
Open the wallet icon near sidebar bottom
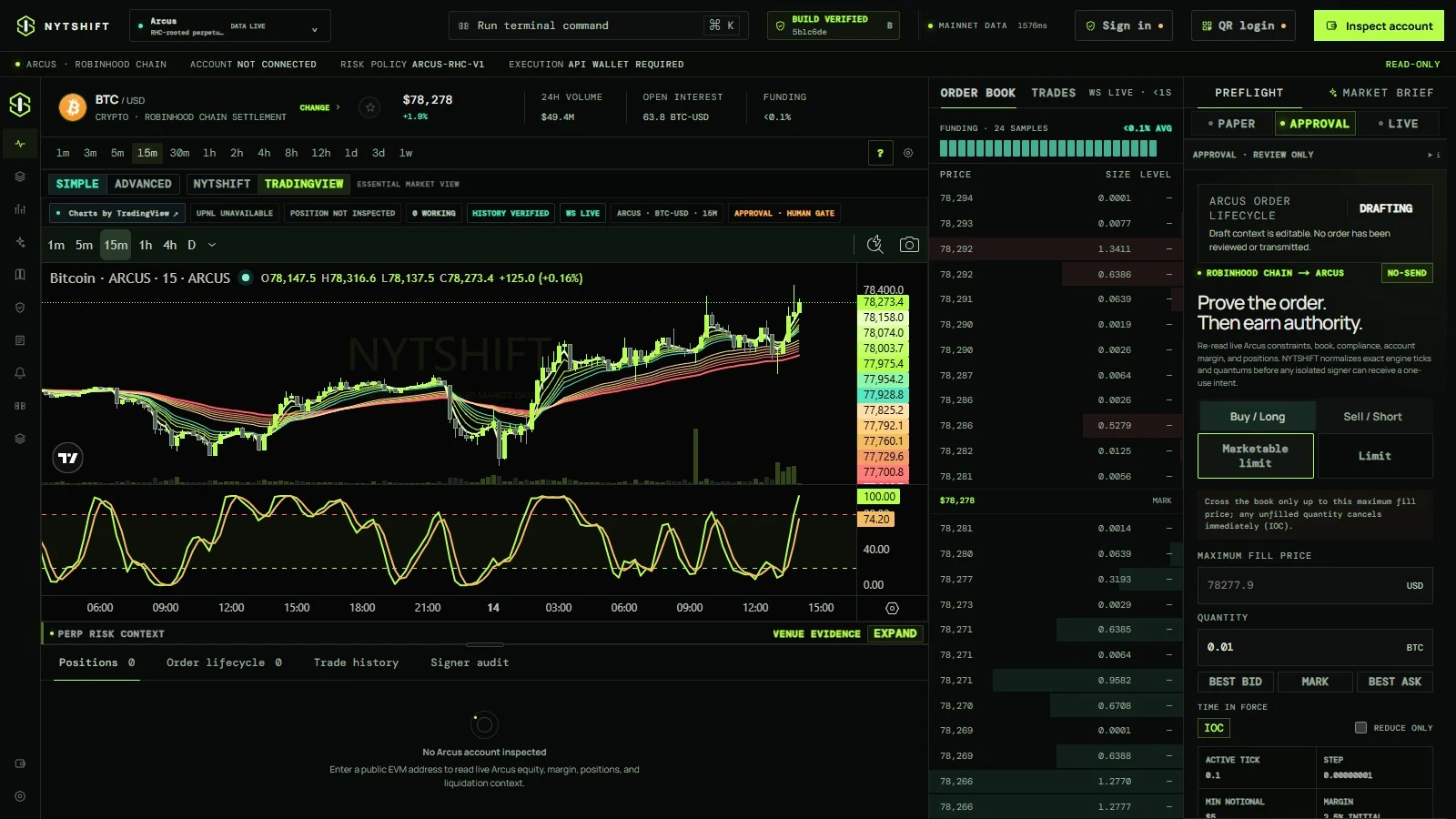tap(20, 763)
